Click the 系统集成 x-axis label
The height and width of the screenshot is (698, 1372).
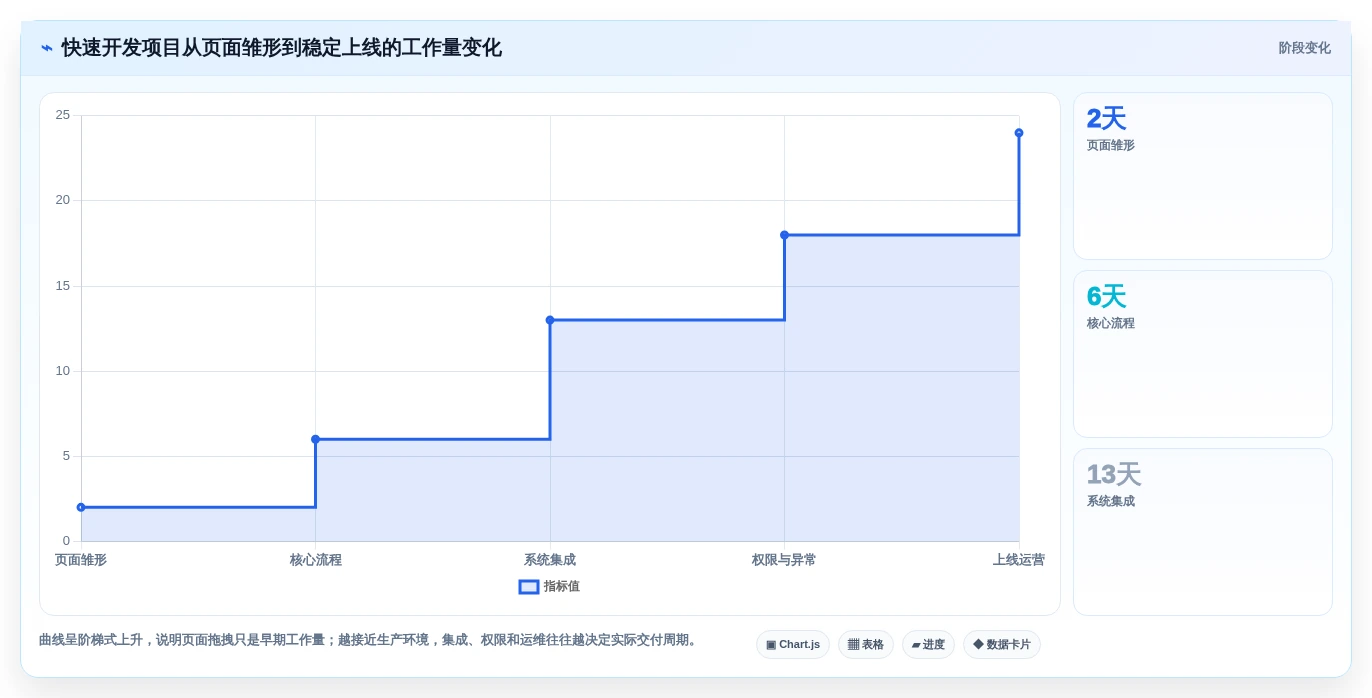[550, 560]
